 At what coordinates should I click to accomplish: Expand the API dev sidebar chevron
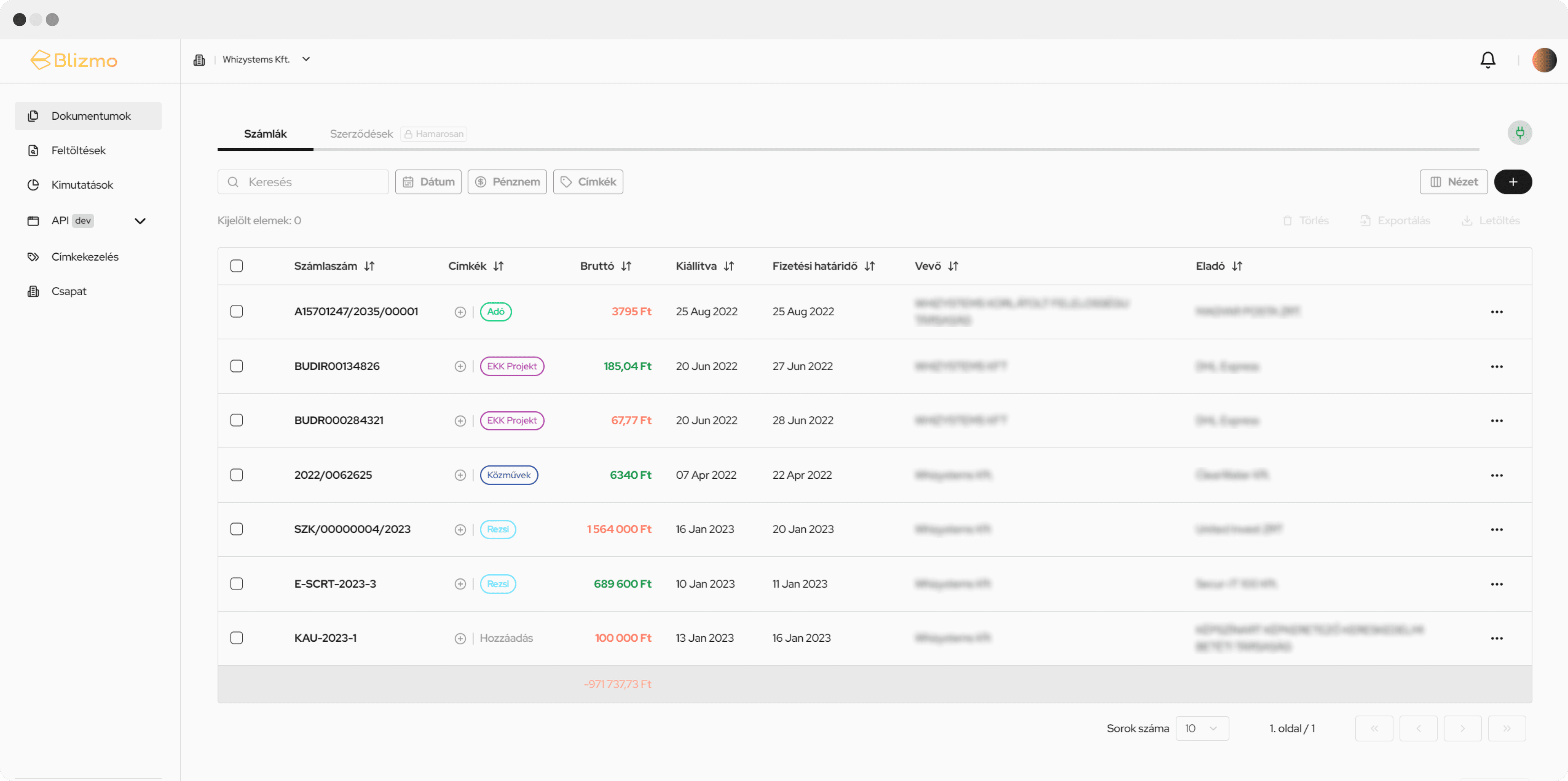click(x=140, y=221)
